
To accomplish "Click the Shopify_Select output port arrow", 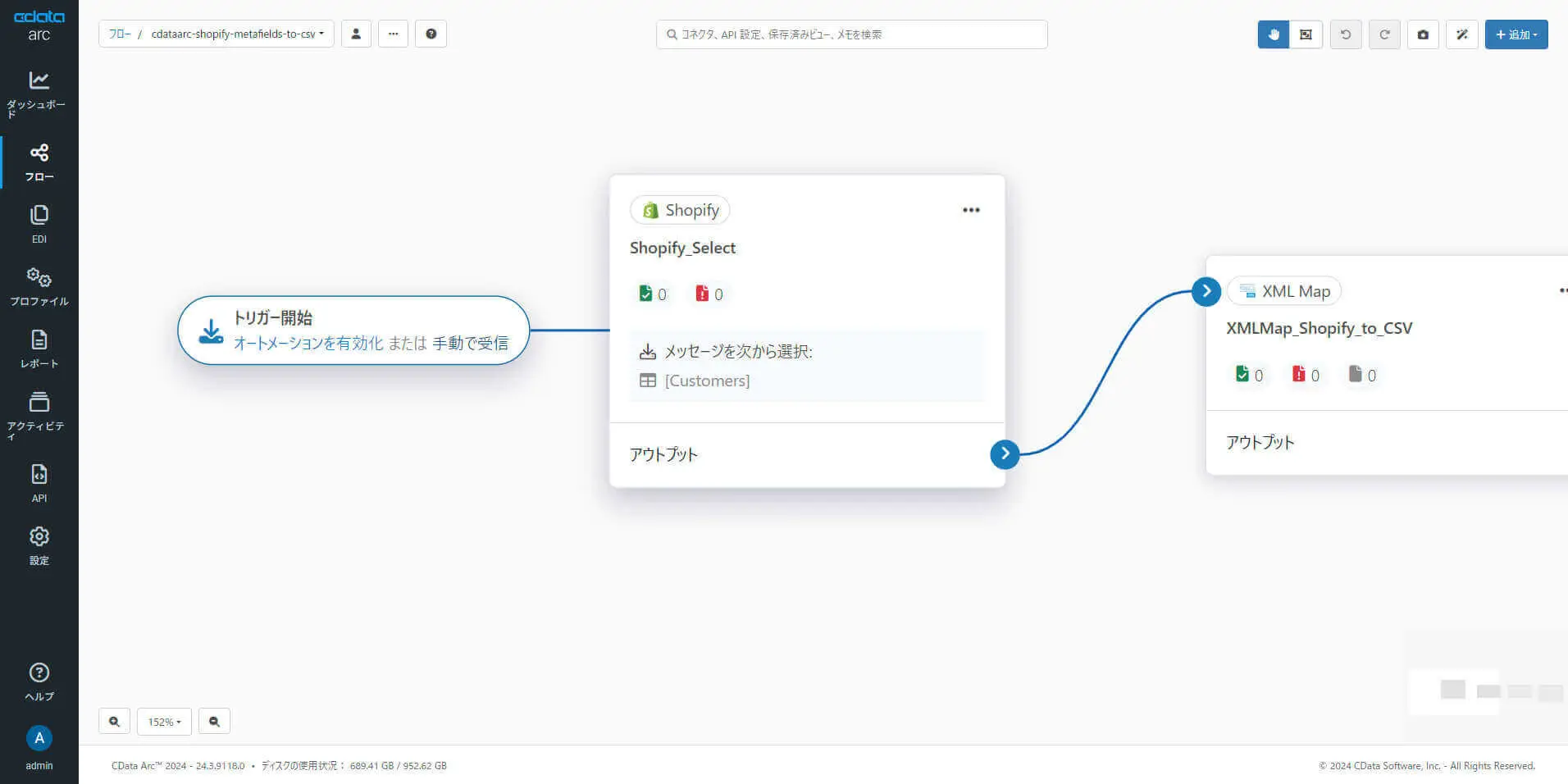I will (1005, 454).
